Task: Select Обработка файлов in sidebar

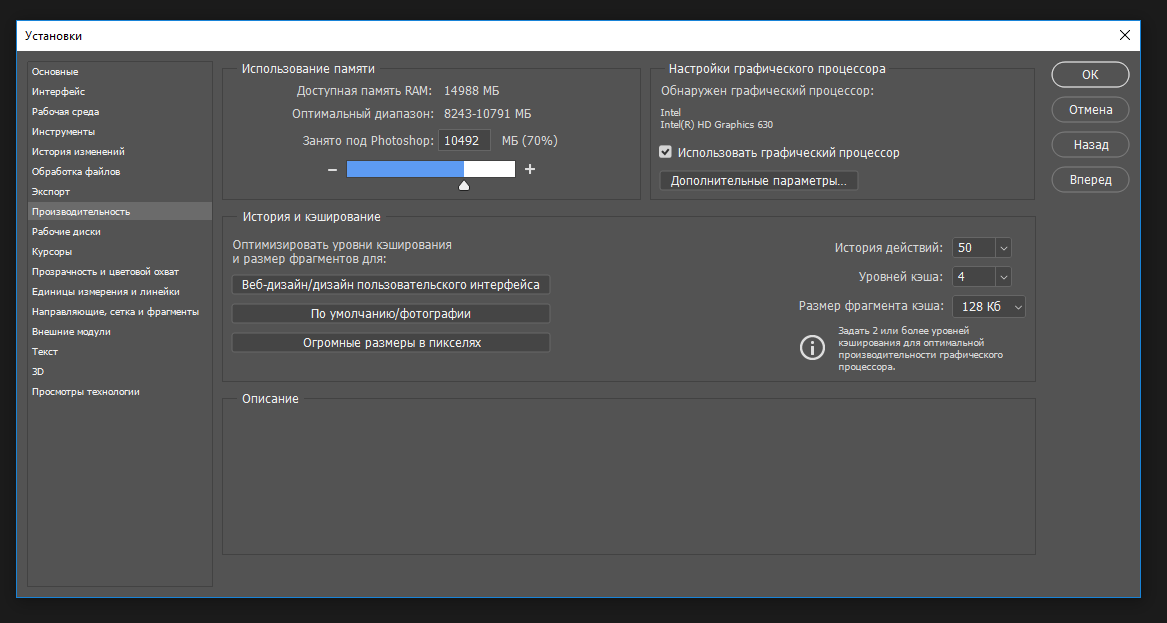Action: tap(120, 171)
